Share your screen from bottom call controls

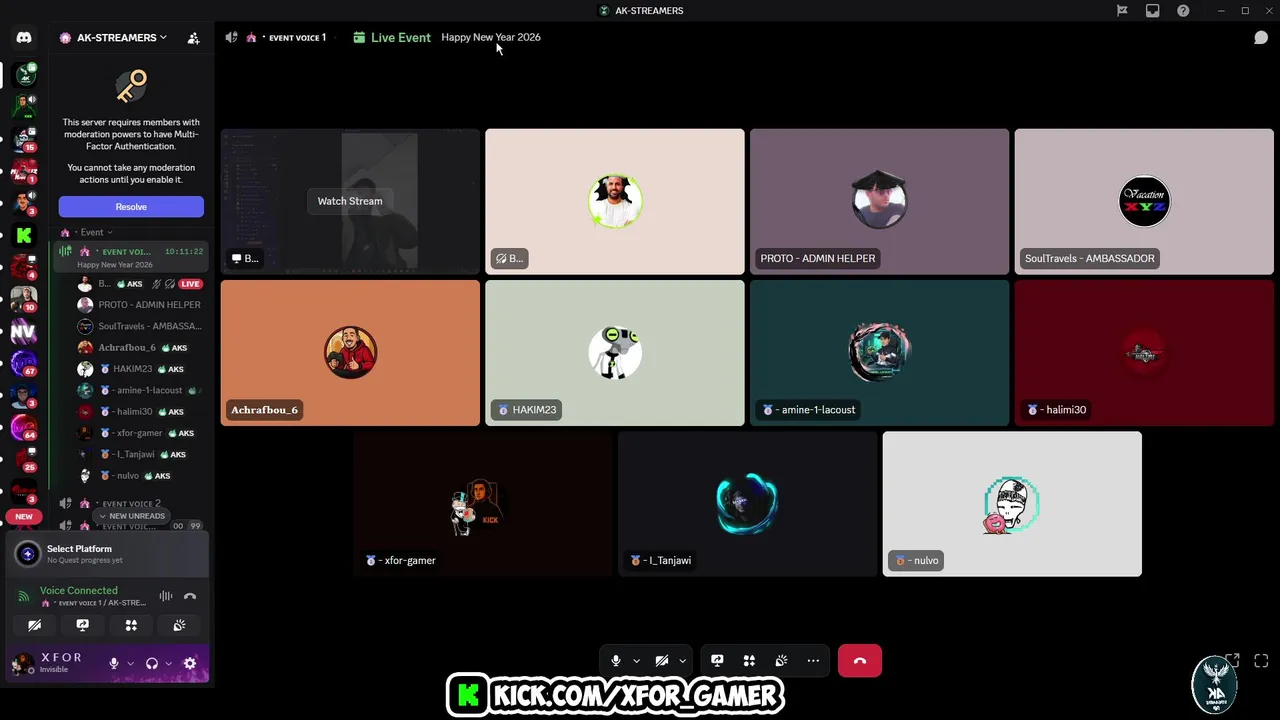pyautogui.click(x=717, y=661)
